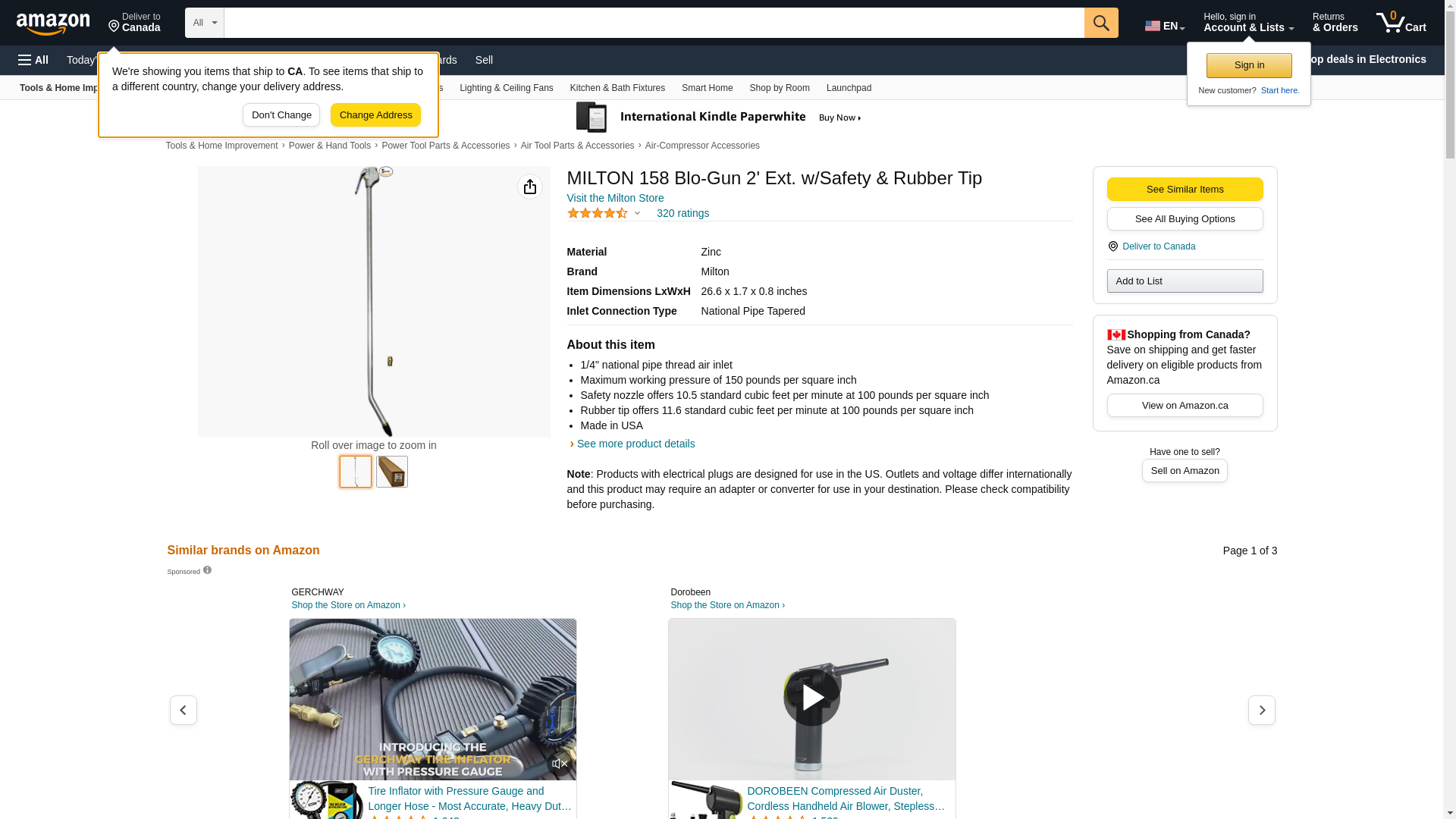Open the Sell menu item

point(484,60)
